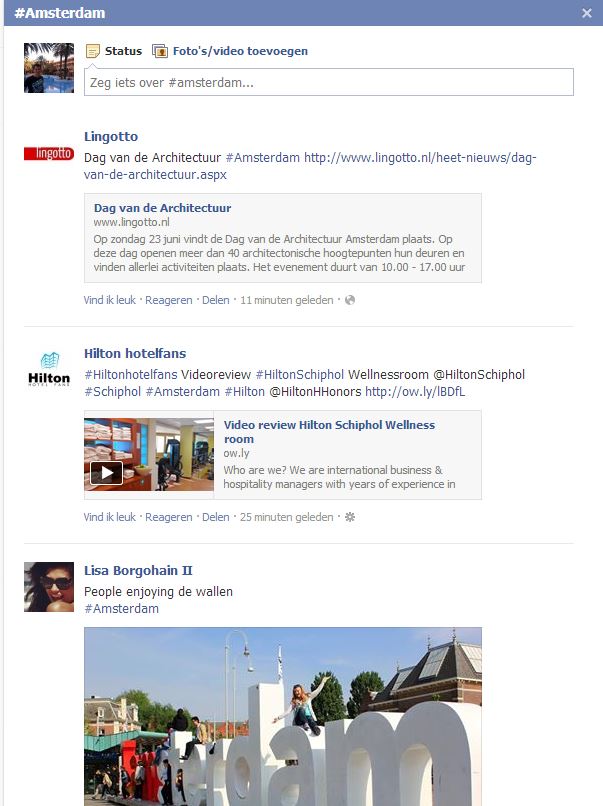Click Reageren on the Hilton hotelfans post
Screen dimensions: 603x806
[x=169, y=517]
